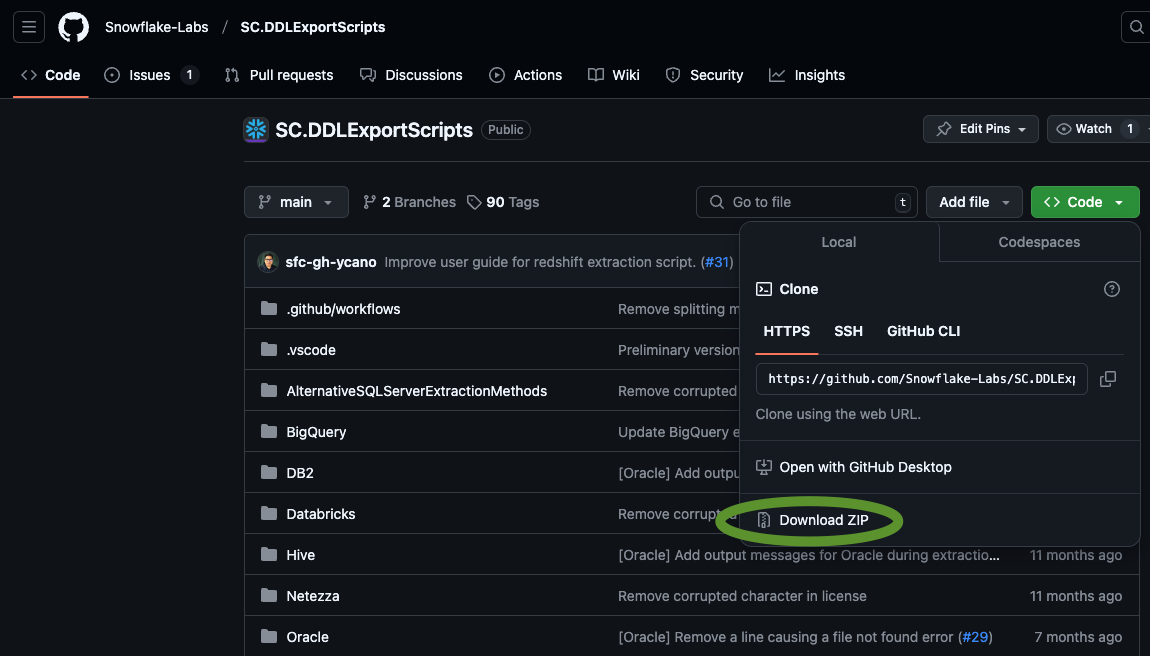Click the clone help question icon

(1112, 289)
